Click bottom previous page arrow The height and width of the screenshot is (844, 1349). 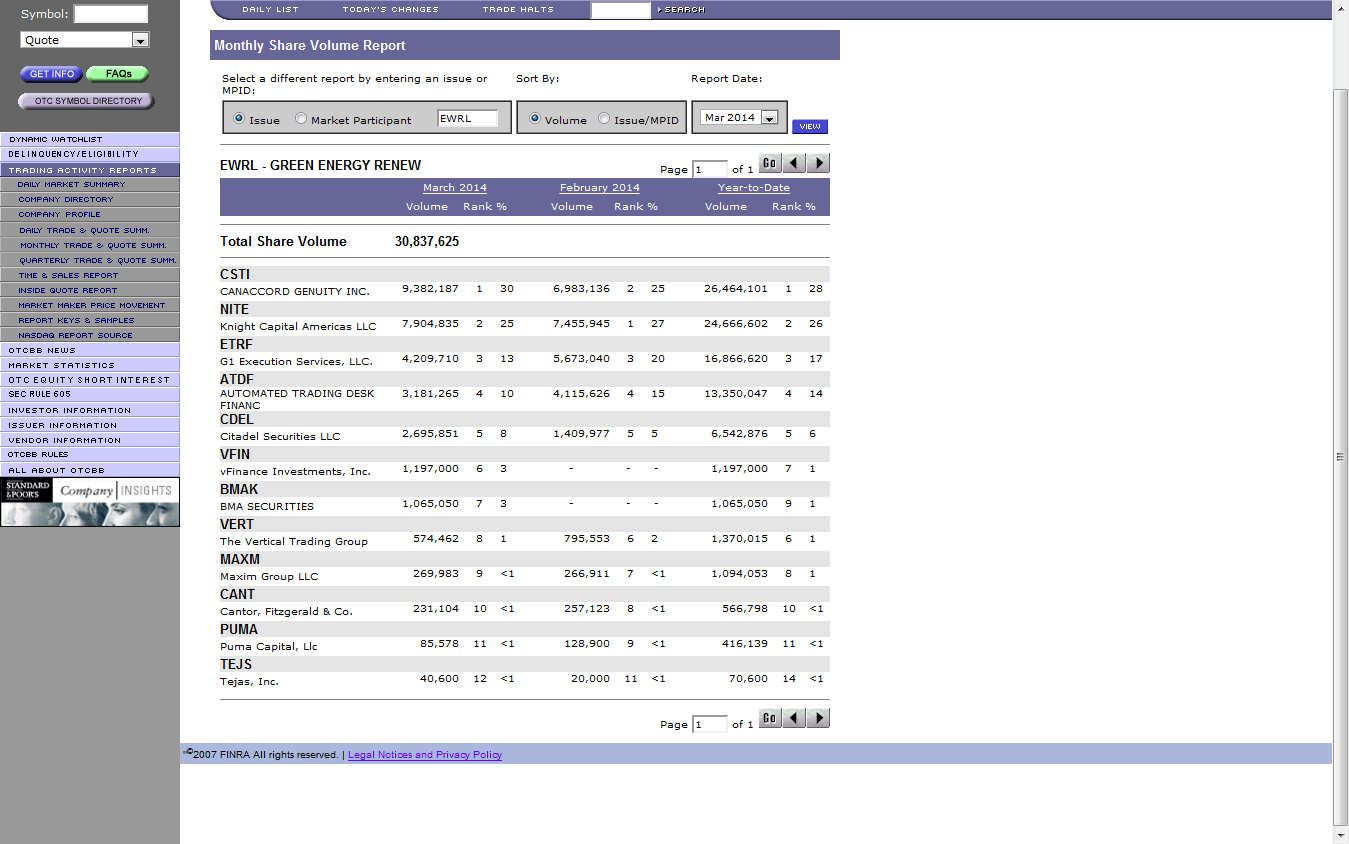point(794,718)
